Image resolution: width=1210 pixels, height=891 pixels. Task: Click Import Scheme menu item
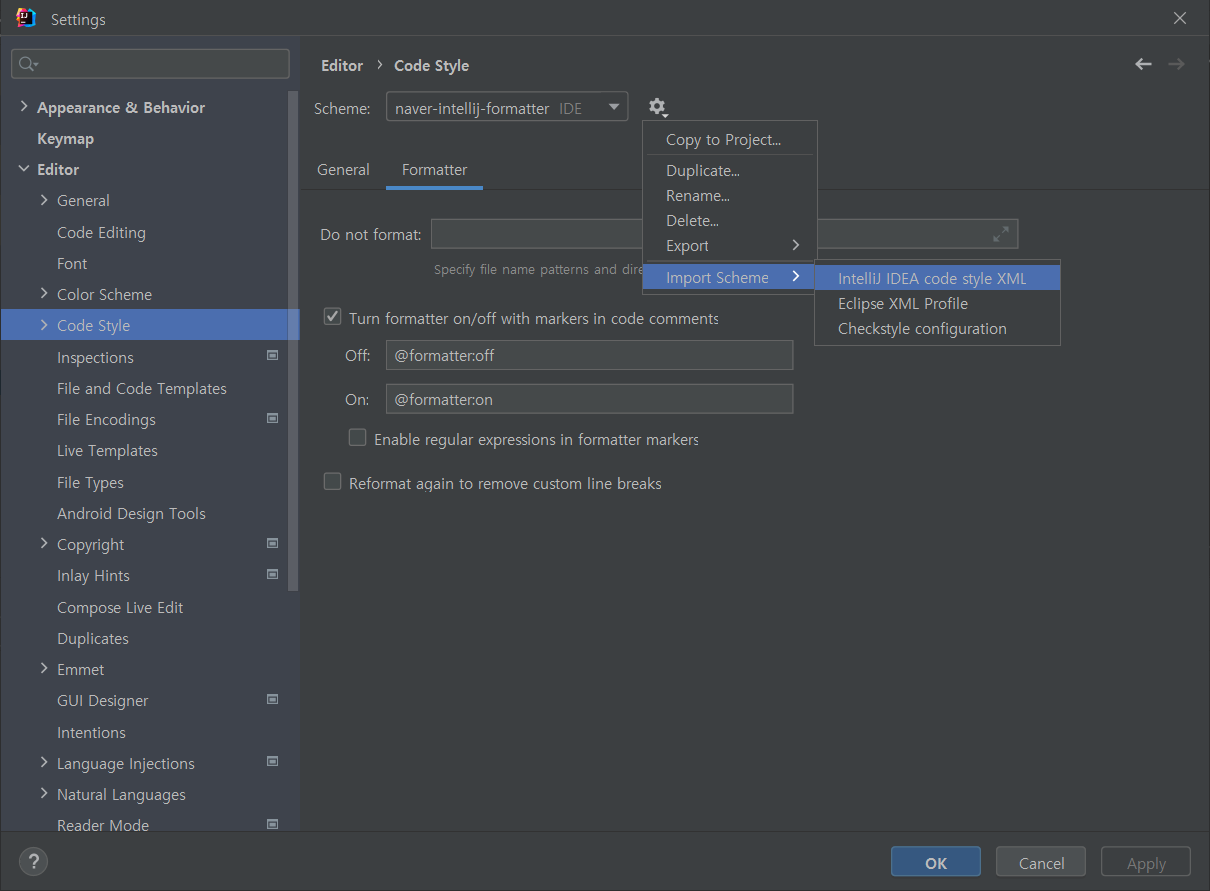coord(730,278)
